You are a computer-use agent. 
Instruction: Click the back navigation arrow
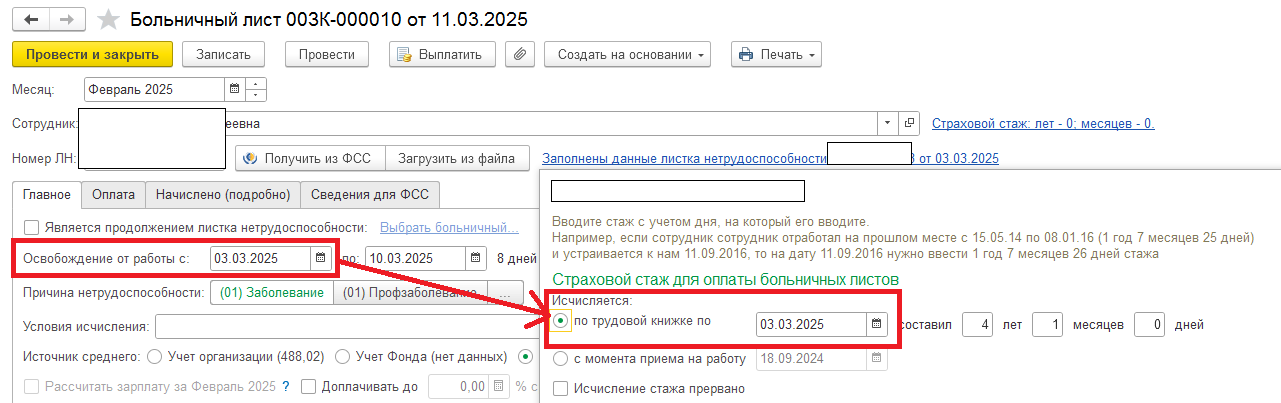coord(32,20)
